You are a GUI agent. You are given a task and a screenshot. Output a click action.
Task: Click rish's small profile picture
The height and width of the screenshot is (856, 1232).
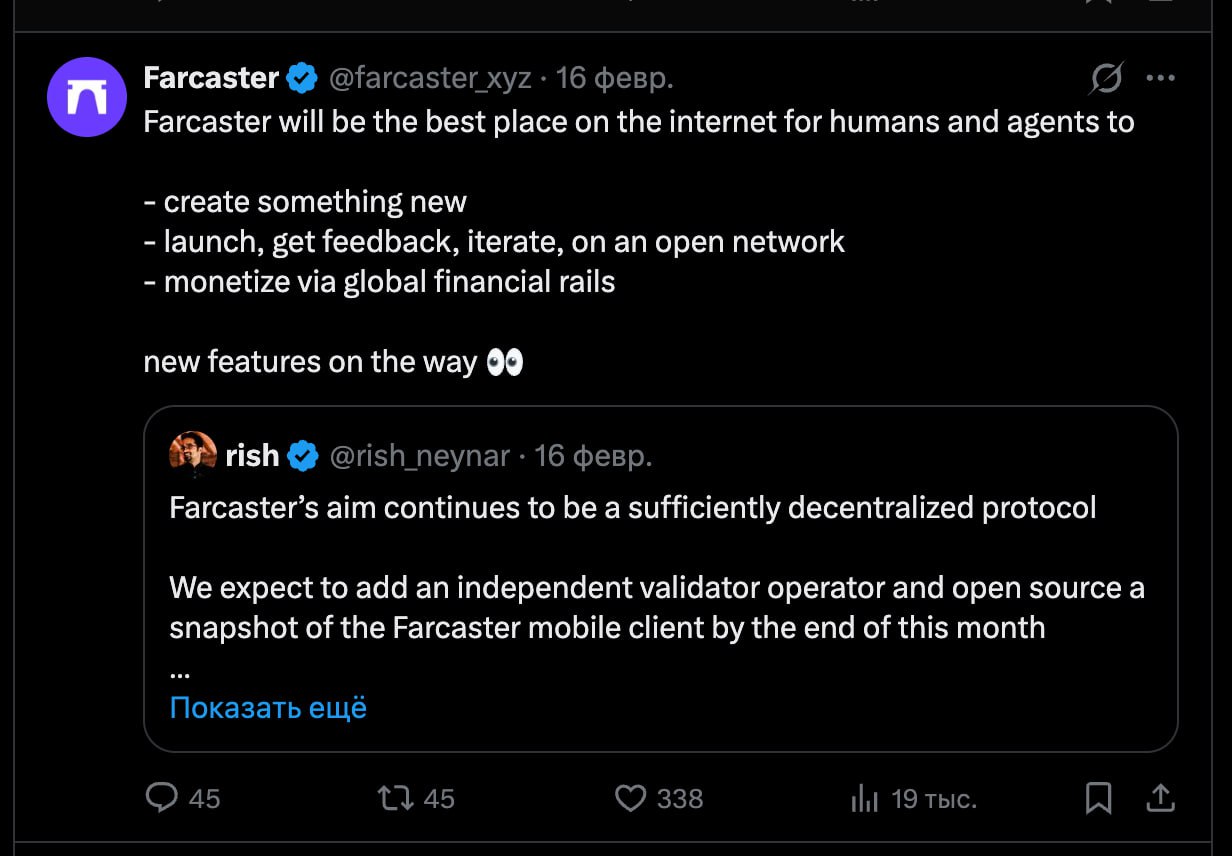point(193,456)
